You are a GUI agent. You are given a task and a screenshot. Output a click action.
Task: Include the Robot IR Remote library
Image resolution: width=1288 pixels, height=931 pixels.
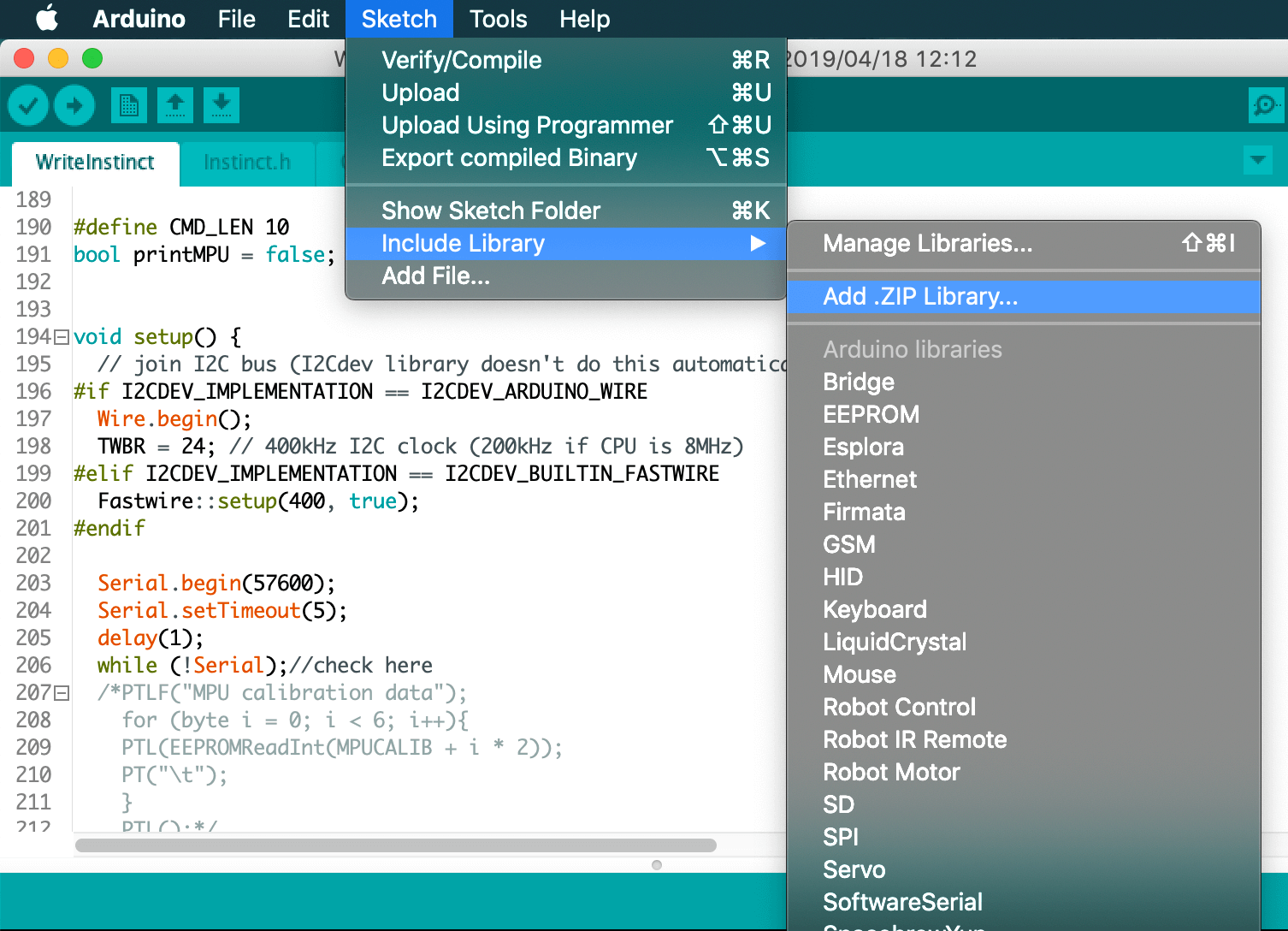(1024, 739)
